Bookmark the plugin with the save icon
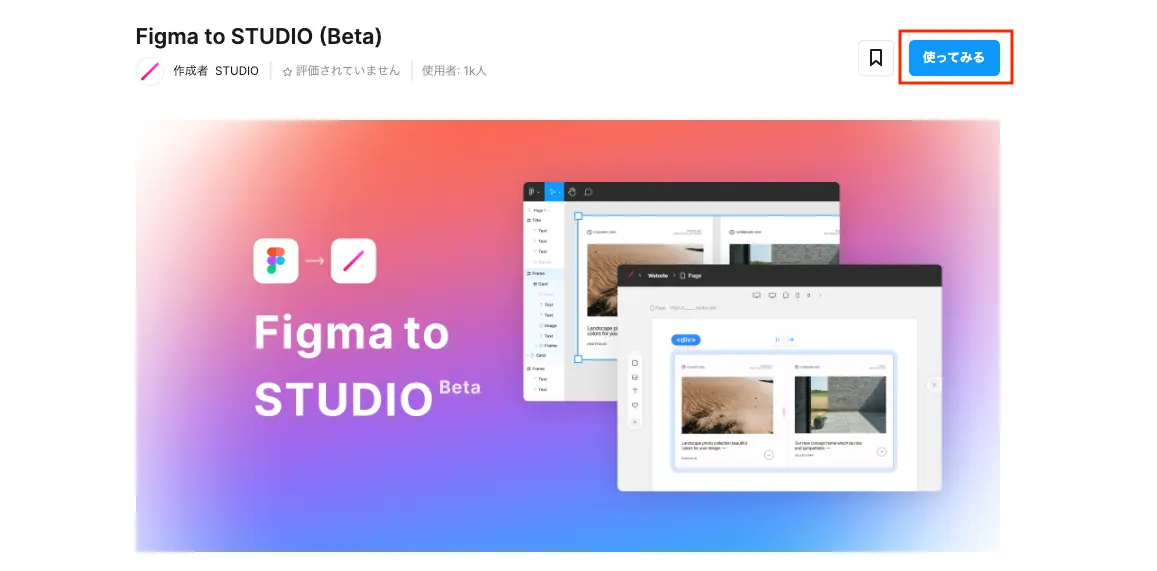Image resolution: width=1157 pixels, height=571 pixels. point(876,58)
